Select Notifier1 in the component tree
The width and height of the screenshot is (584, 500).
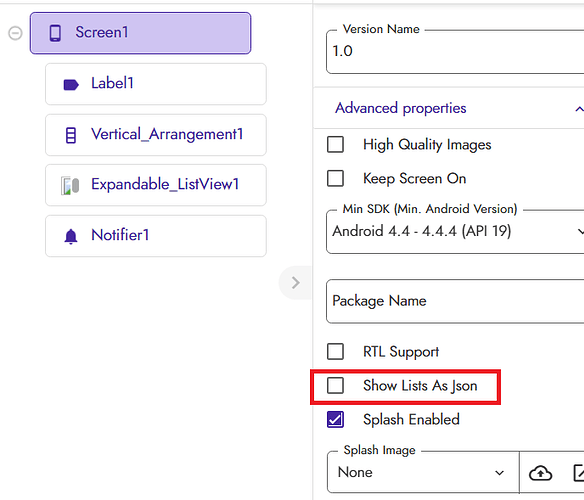click(156, 236)
